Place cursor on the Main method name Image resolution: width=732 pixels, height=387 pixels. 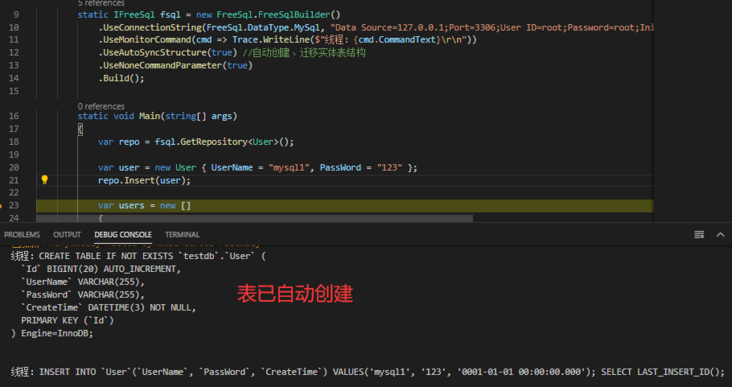pos(149,116)
